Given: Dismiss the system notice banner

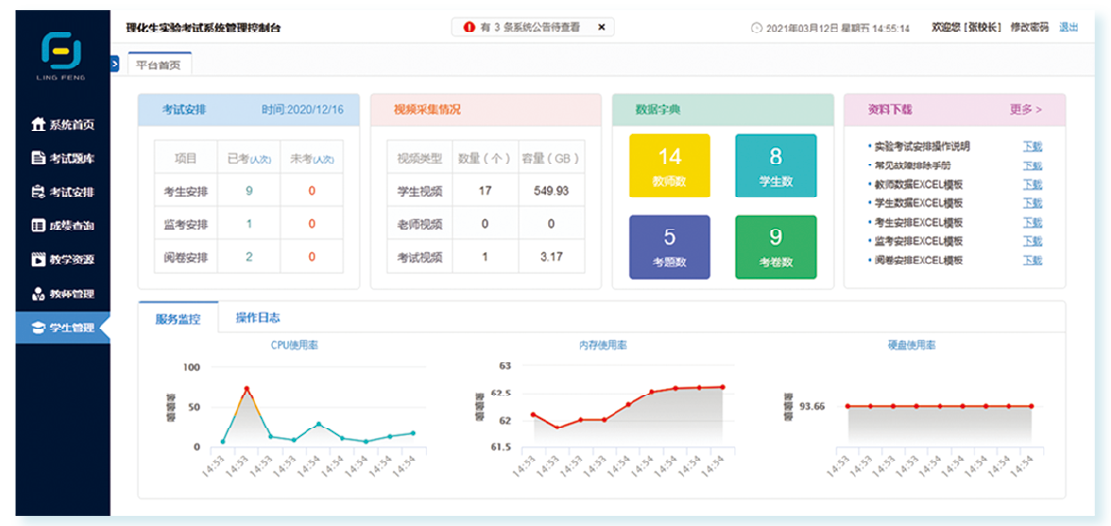Looking at the screenshot, I should 600,28.
